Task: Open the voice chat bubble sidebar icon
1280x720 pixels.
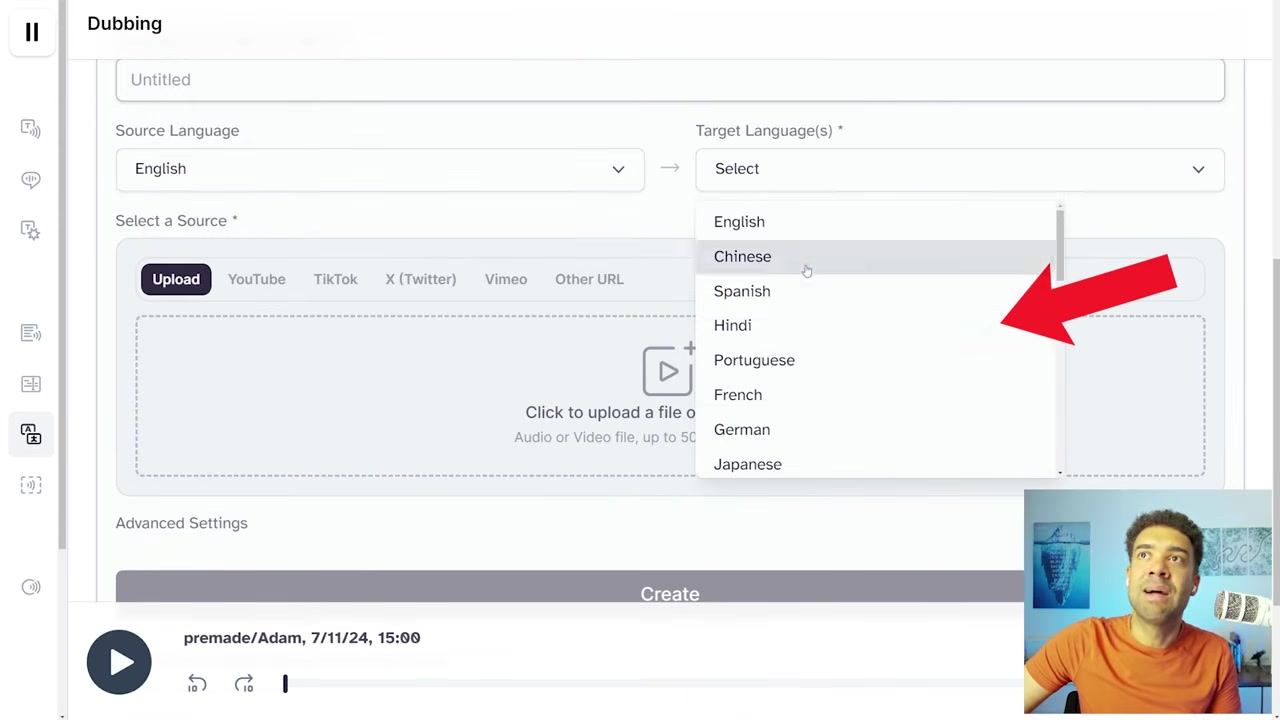Action: 31,180
